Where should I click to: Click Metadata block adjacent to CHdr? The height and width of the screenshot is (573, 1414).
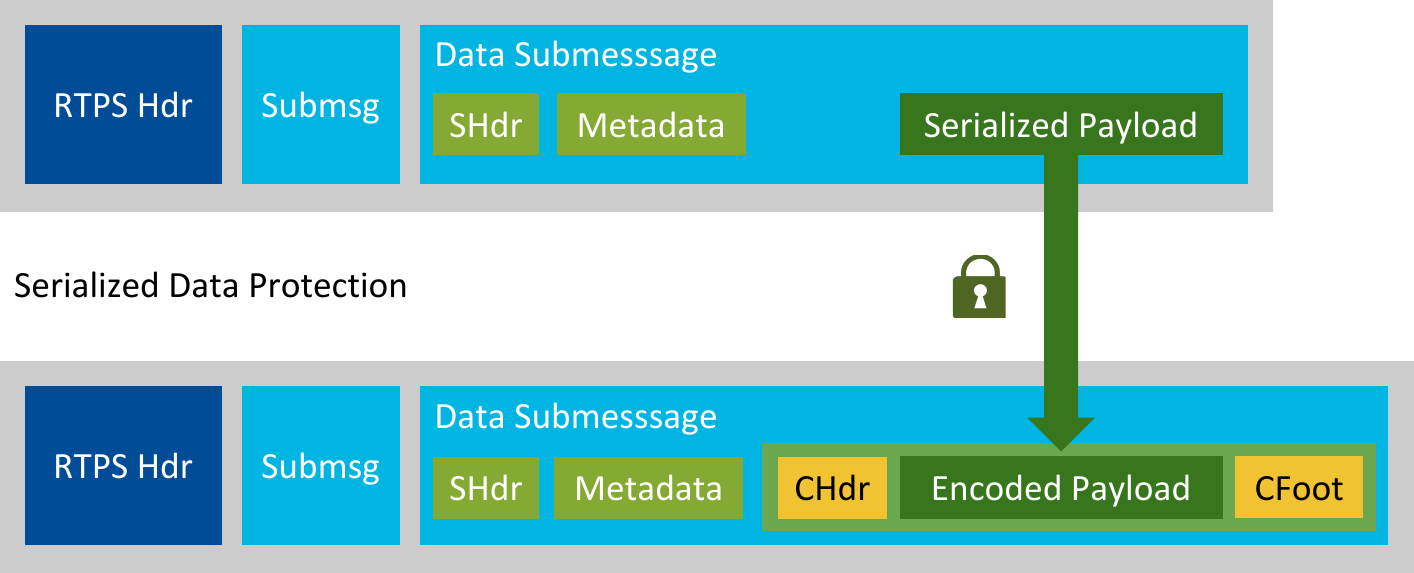(649, 488)
